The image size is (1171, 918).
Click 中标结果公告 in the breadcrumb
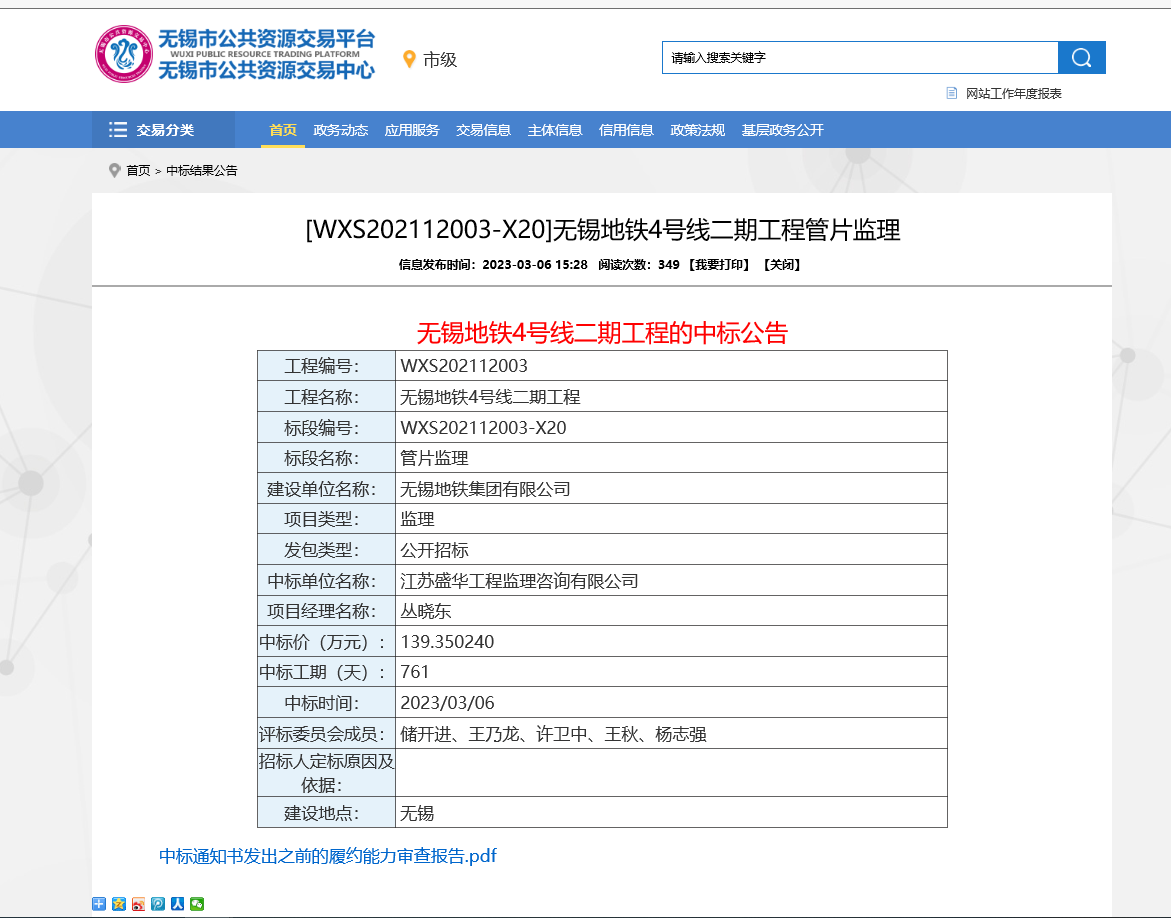pos(202,170)
